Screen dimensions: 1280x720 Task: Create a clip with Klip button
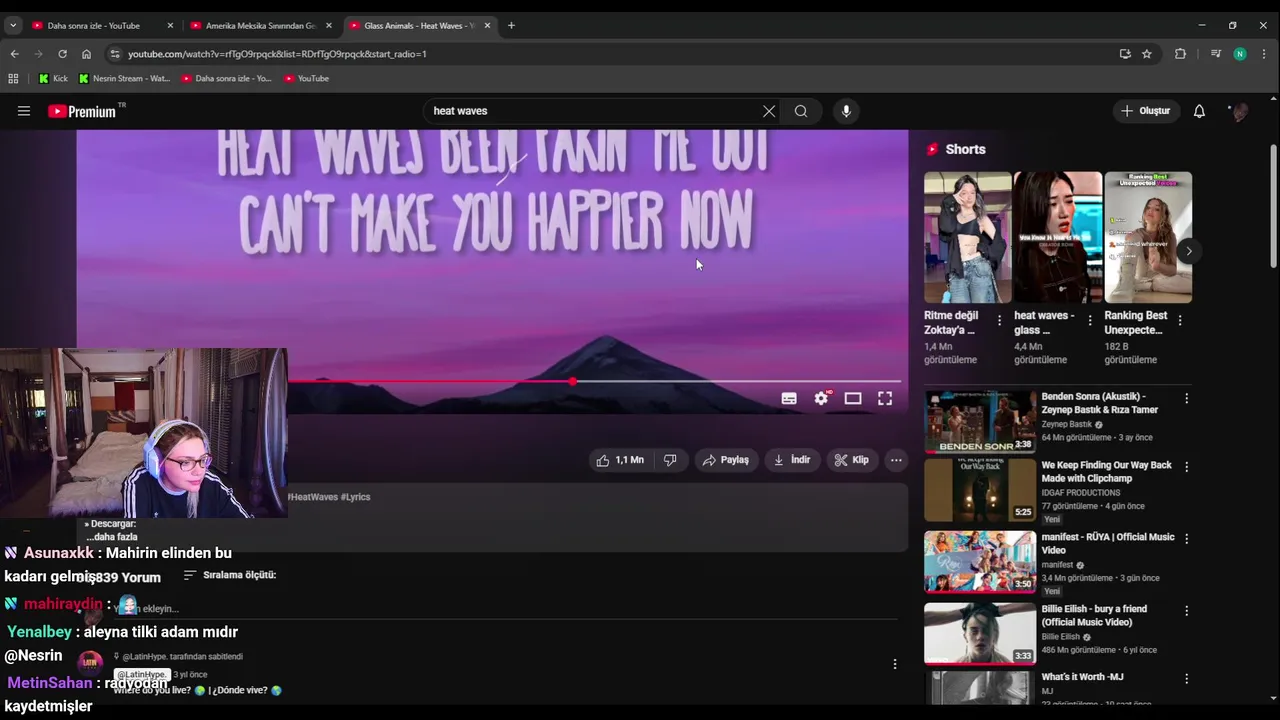coord(852,460)
